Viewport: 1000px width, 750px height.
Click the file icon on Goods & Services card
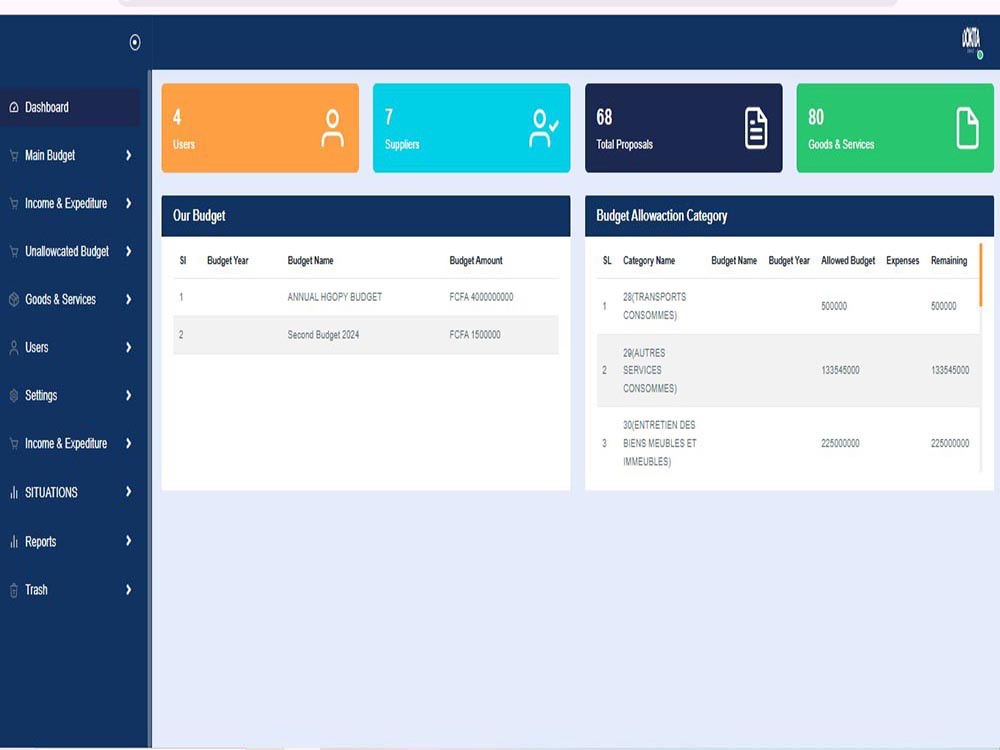tap(967, 128)
